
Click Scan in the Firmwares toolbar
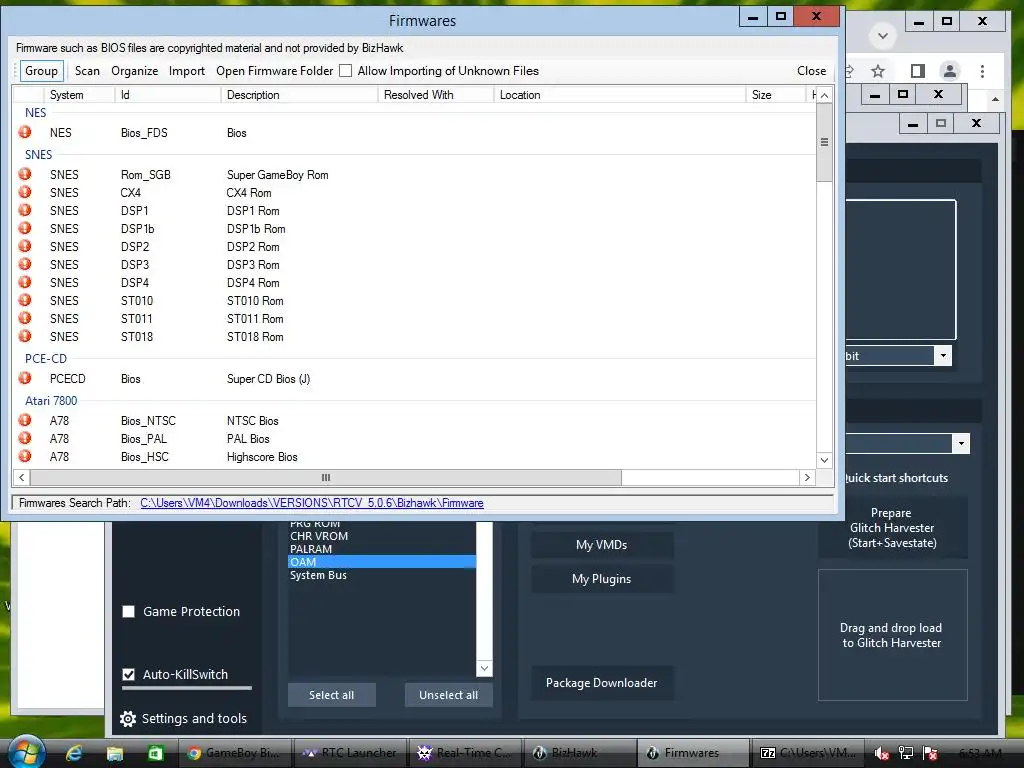click(x=87, y=71)
